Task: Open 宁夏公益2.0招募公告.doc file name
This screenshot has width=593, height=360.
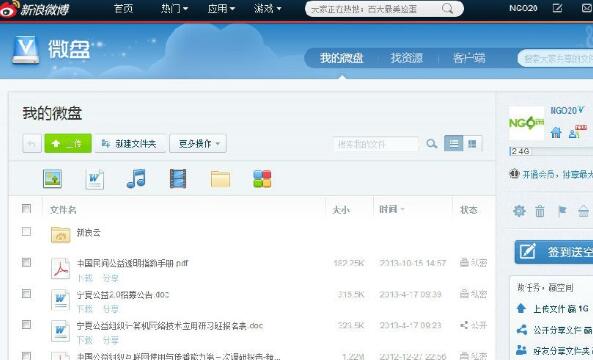Action: [123, 294]
